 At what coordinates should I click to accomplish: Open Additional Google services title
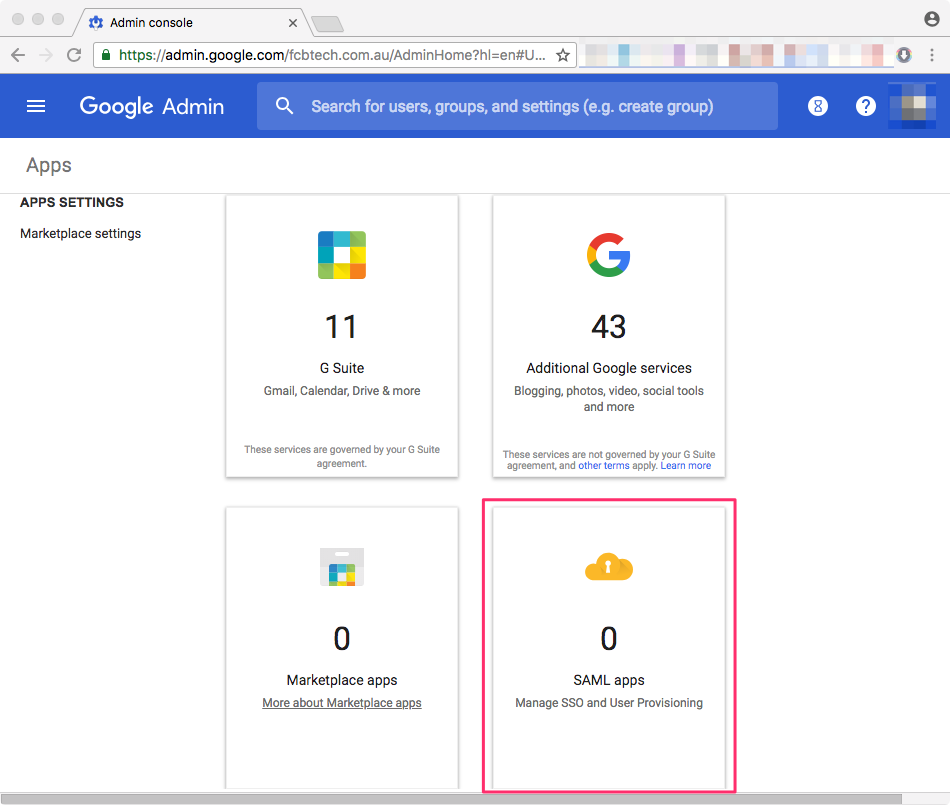[x=609, y=368]
